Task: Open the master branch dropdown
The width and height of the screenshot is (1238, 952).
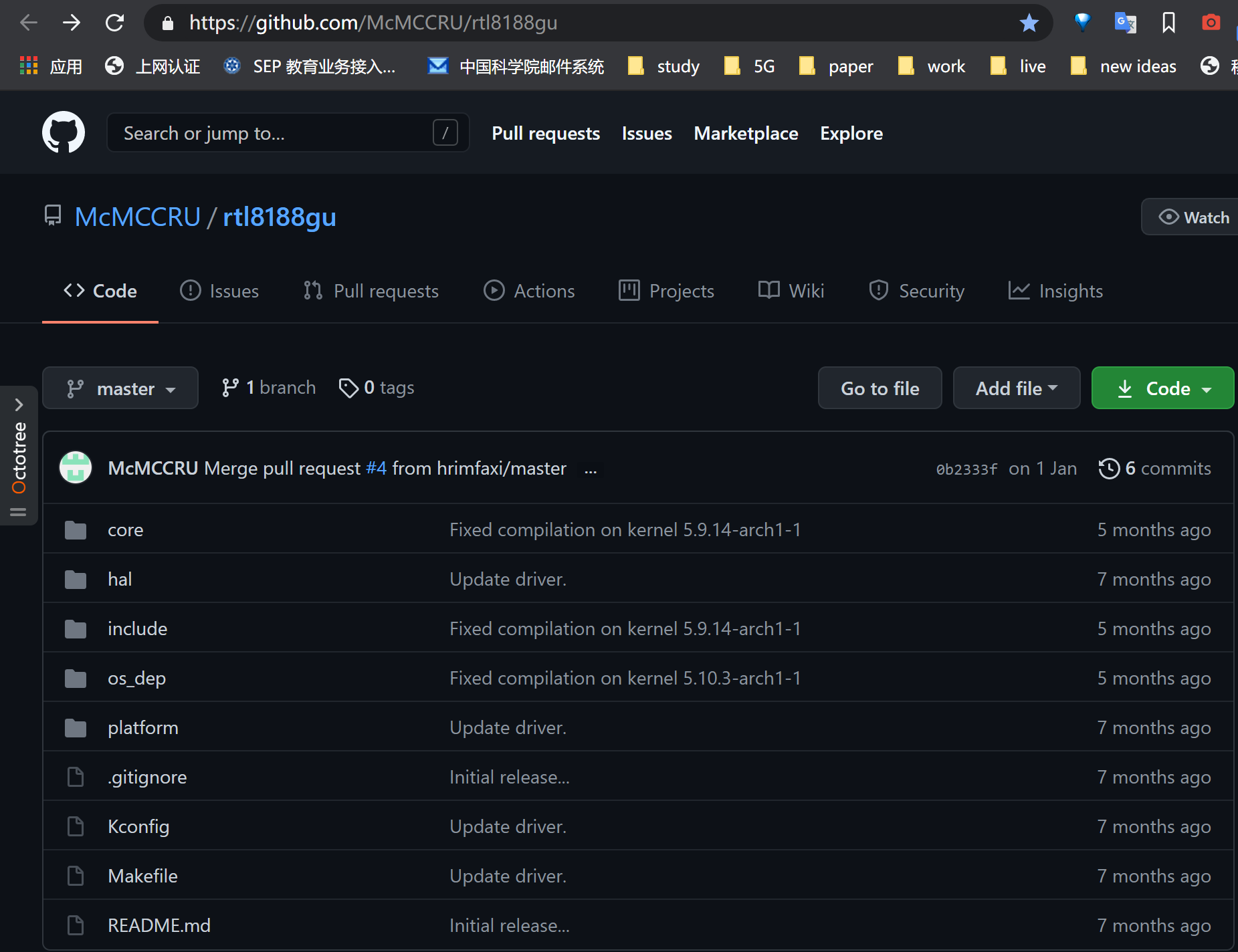Action: 120,388
